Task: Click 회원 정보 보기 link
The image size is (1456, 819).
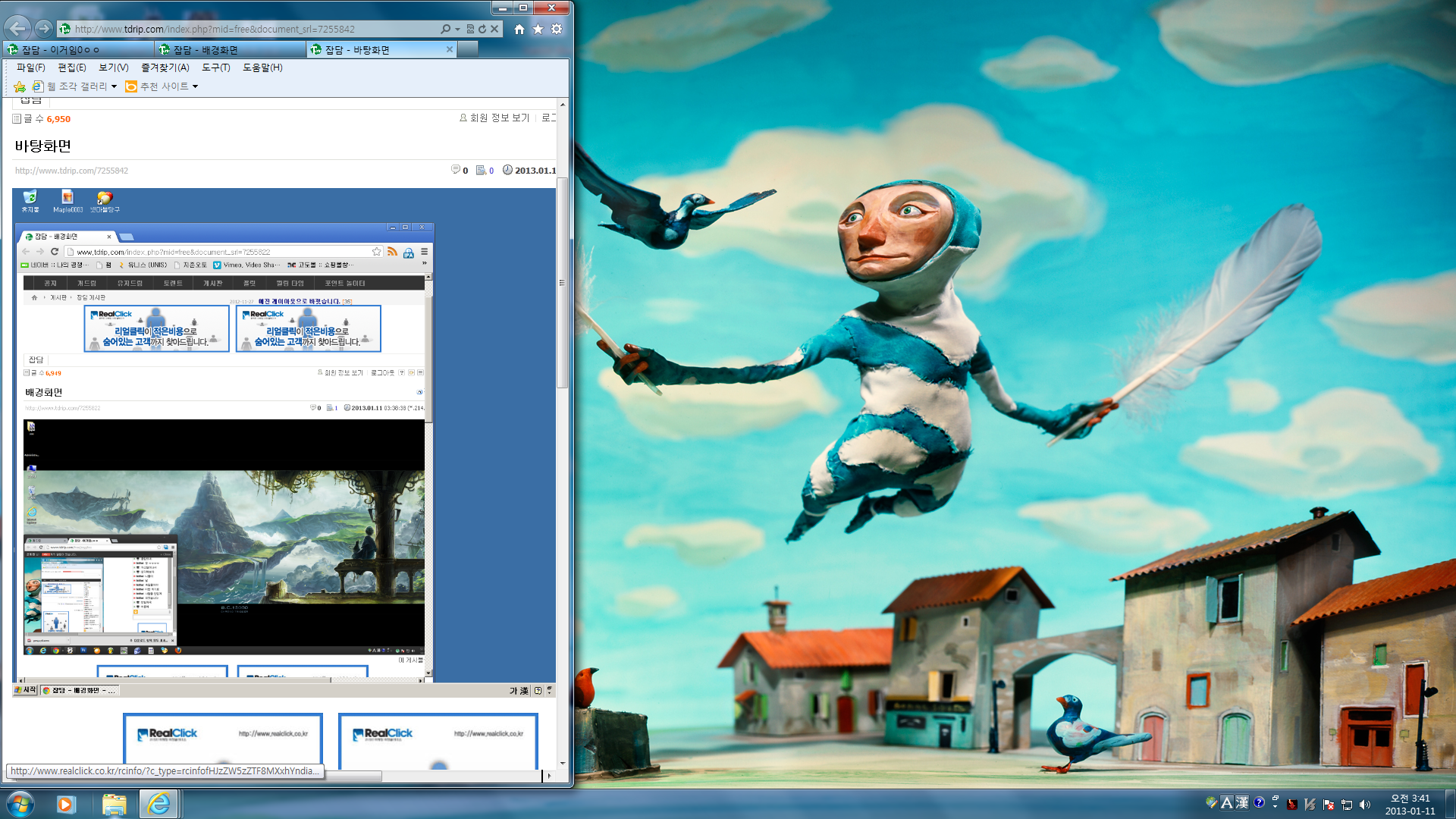Action: tap(499, 118)
